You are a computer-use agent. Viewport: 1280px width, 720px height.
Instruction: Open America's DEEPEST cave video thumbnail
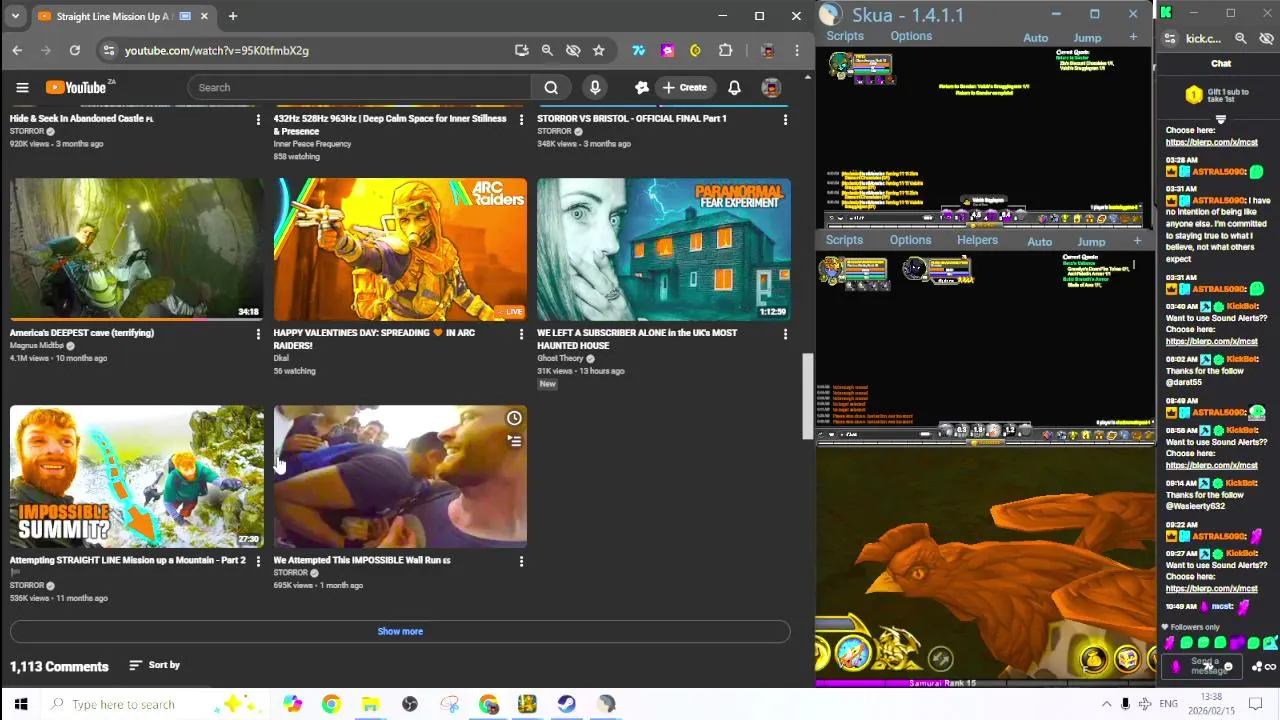click(x=137, y=249)
